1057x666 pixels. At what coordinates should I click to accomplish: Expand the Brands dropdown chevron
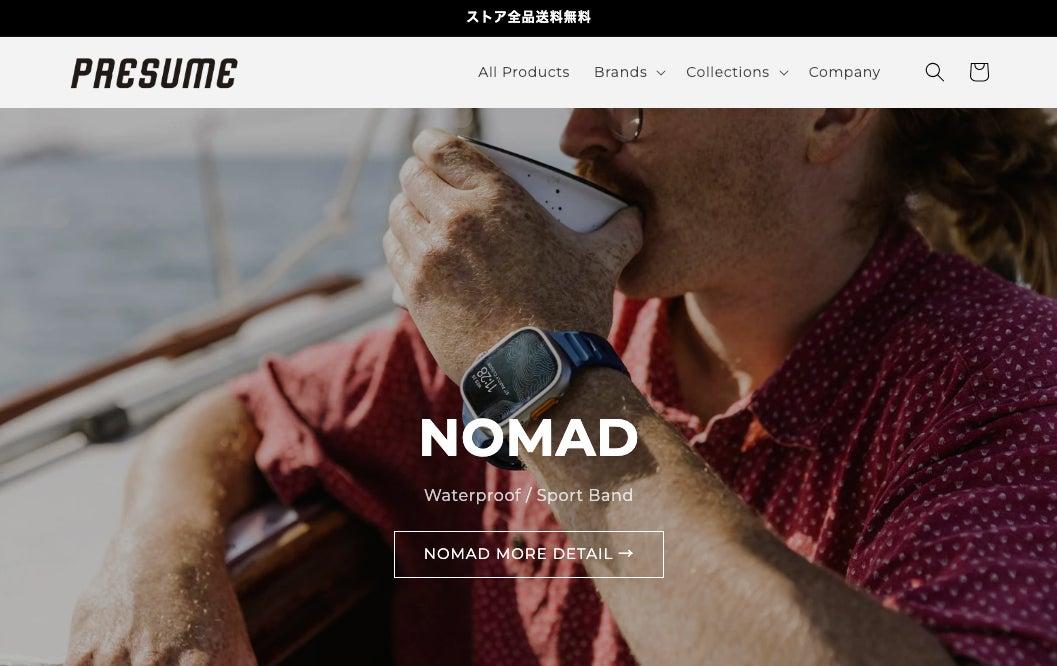point(661,73)
